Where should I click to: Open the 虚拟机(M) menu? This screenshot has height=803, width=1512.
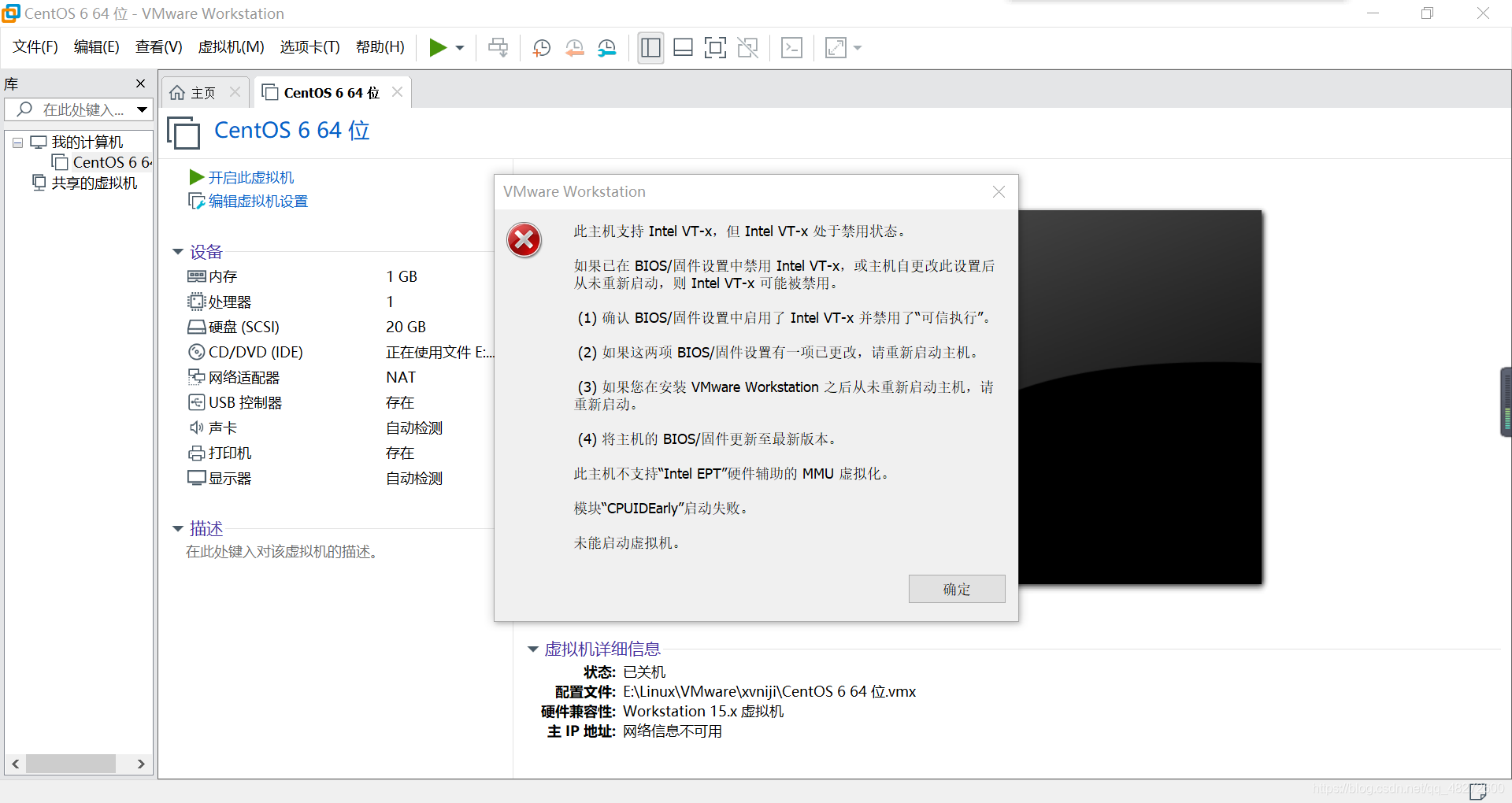pos(231,47)
